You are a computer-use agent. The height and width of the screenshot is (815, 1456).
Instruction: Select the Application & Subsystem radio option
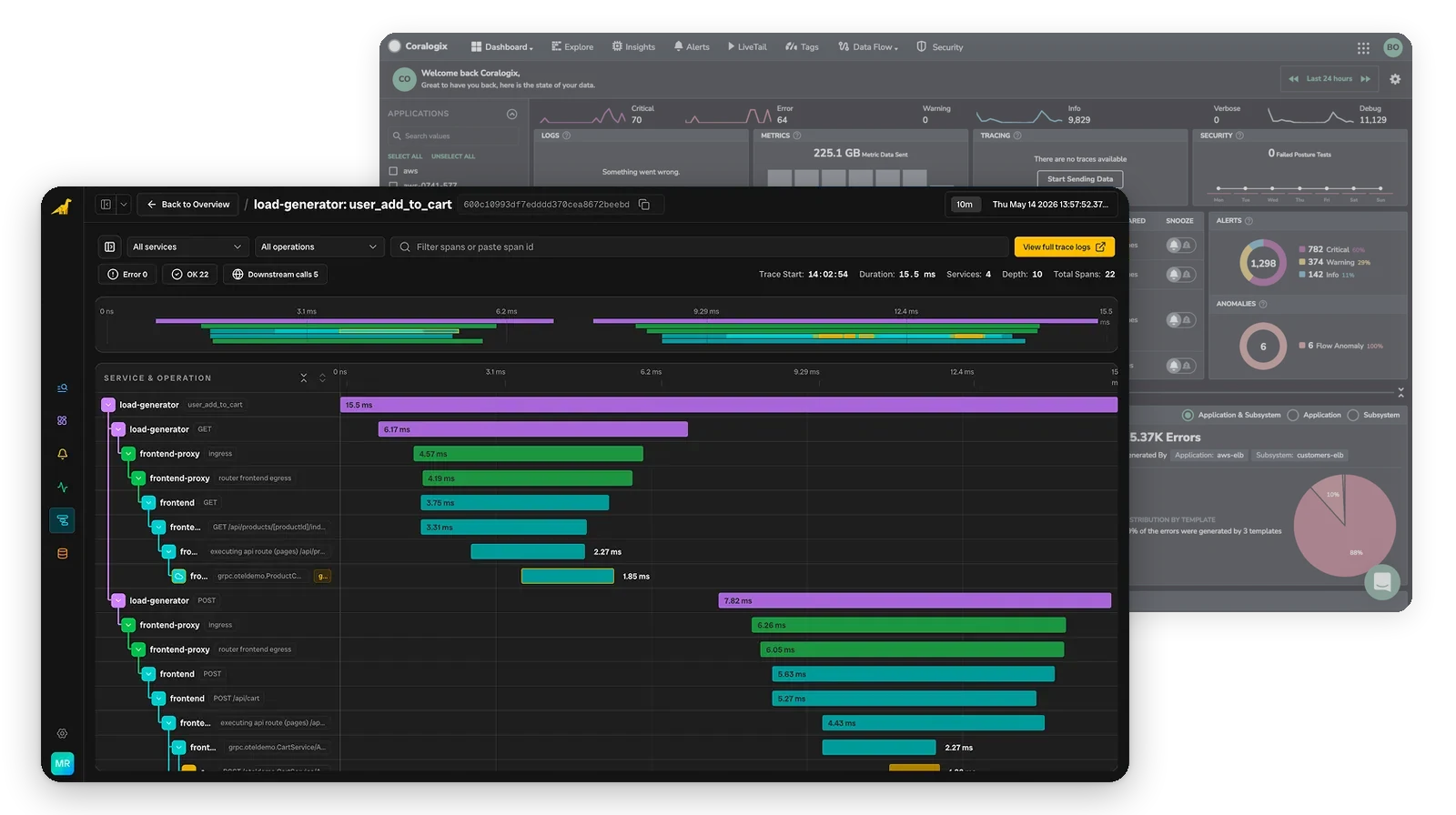(1188, 415)
